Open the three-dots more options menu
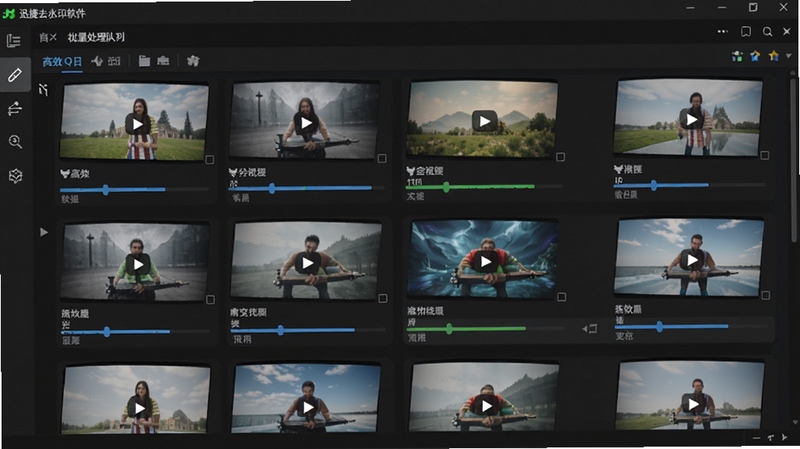 tap(722, 32)
